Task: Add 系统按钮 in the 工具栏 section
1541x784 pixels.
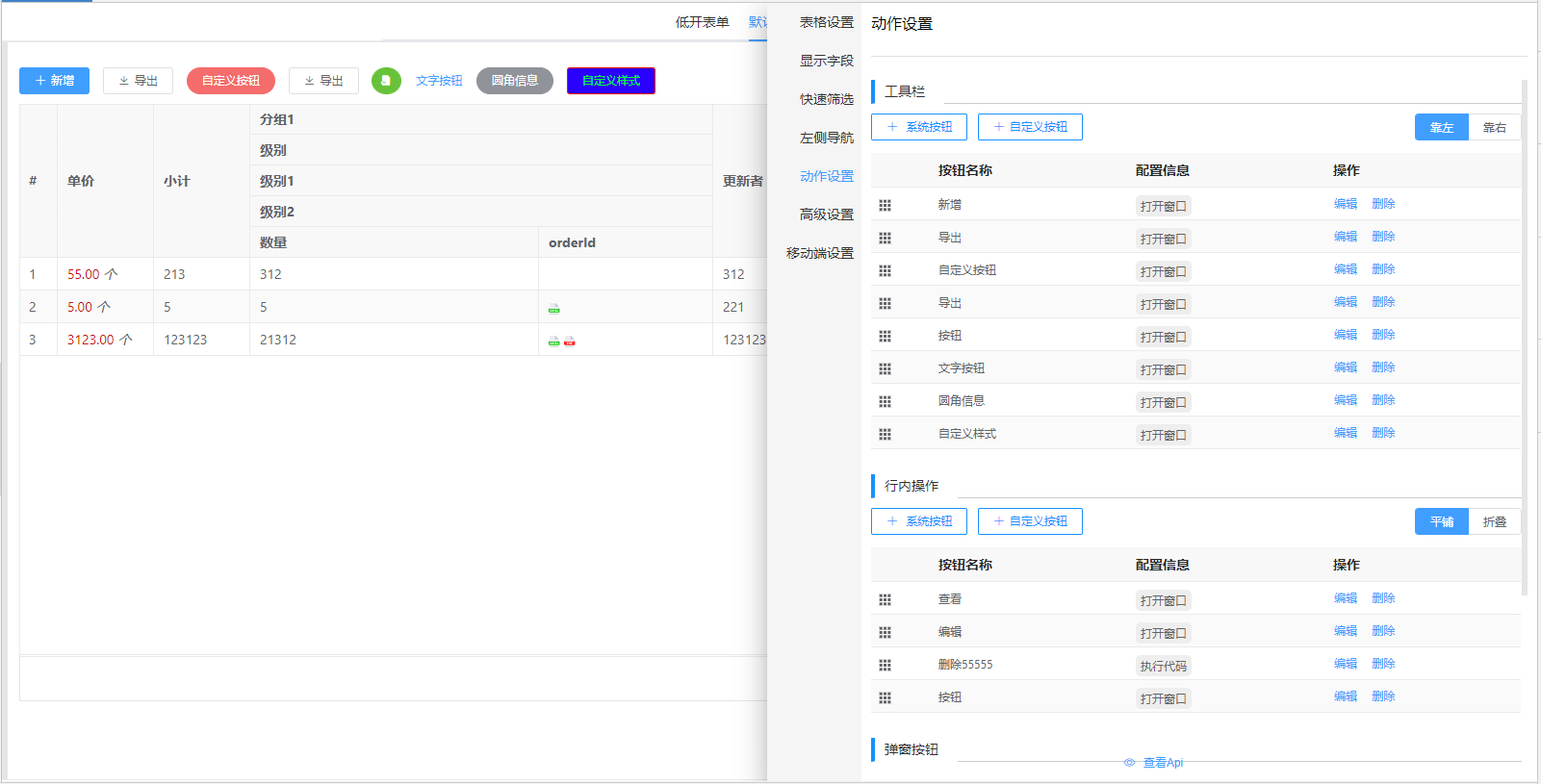Action: pos(919,127)
